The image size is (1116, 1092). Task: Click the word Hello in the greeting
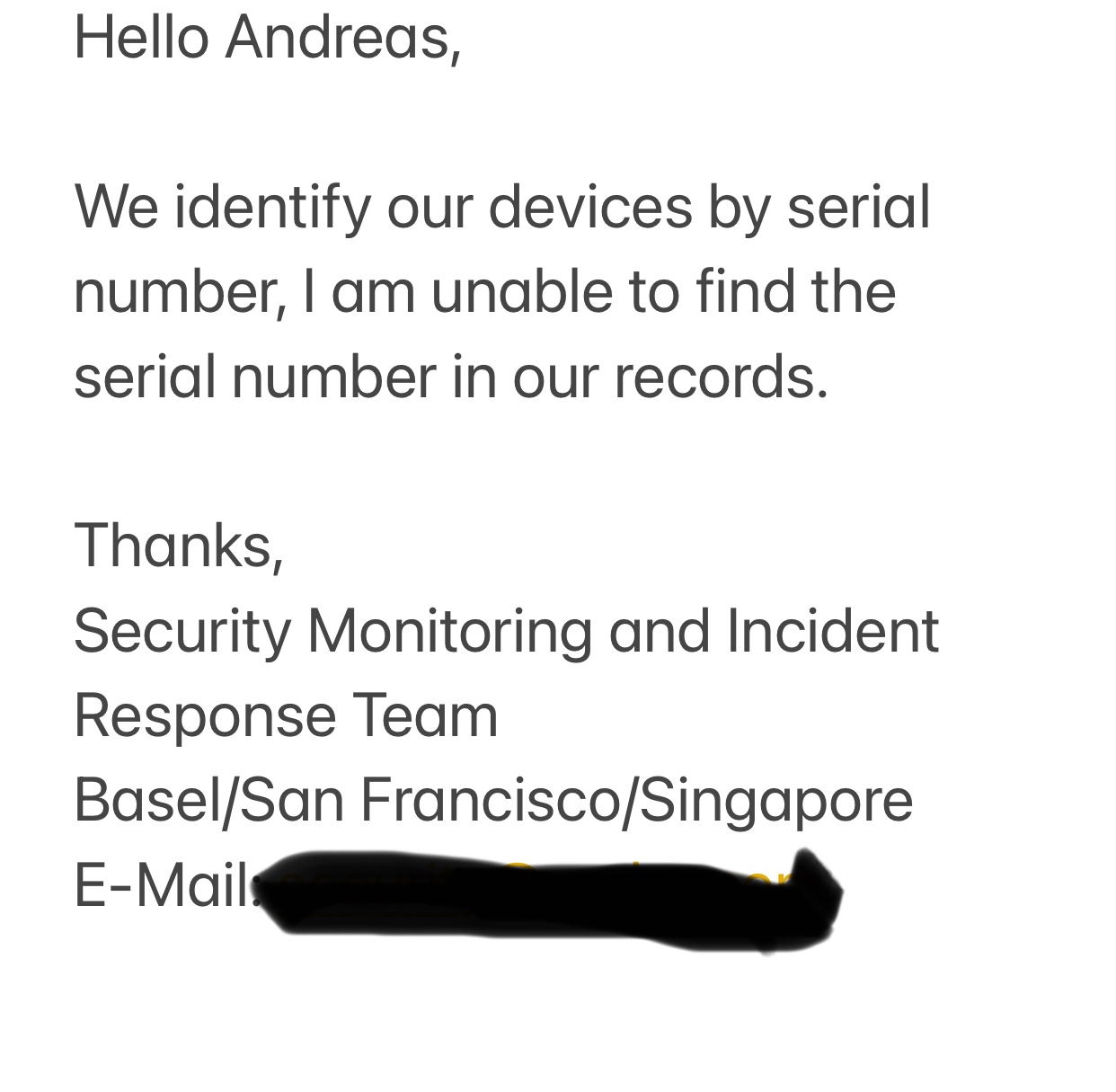[141, 38]
